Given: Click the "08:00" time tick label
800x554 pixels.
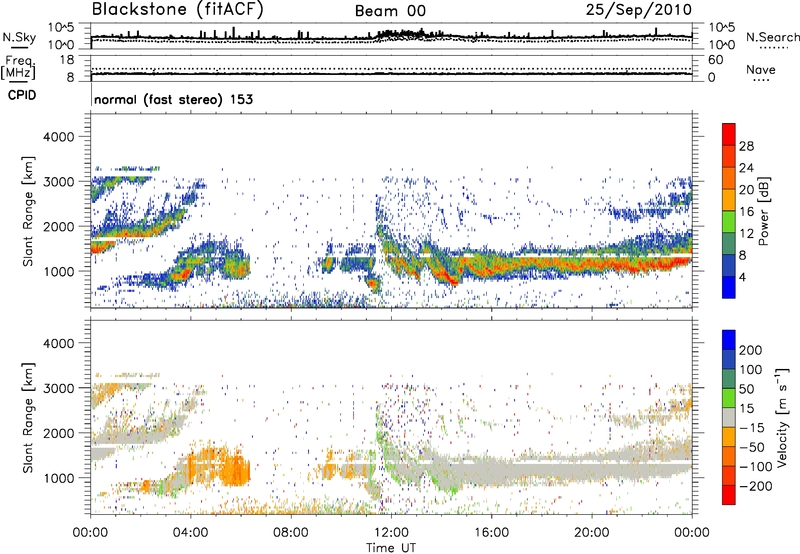Looking at the screenshot, I should click(x=291, y=533).
